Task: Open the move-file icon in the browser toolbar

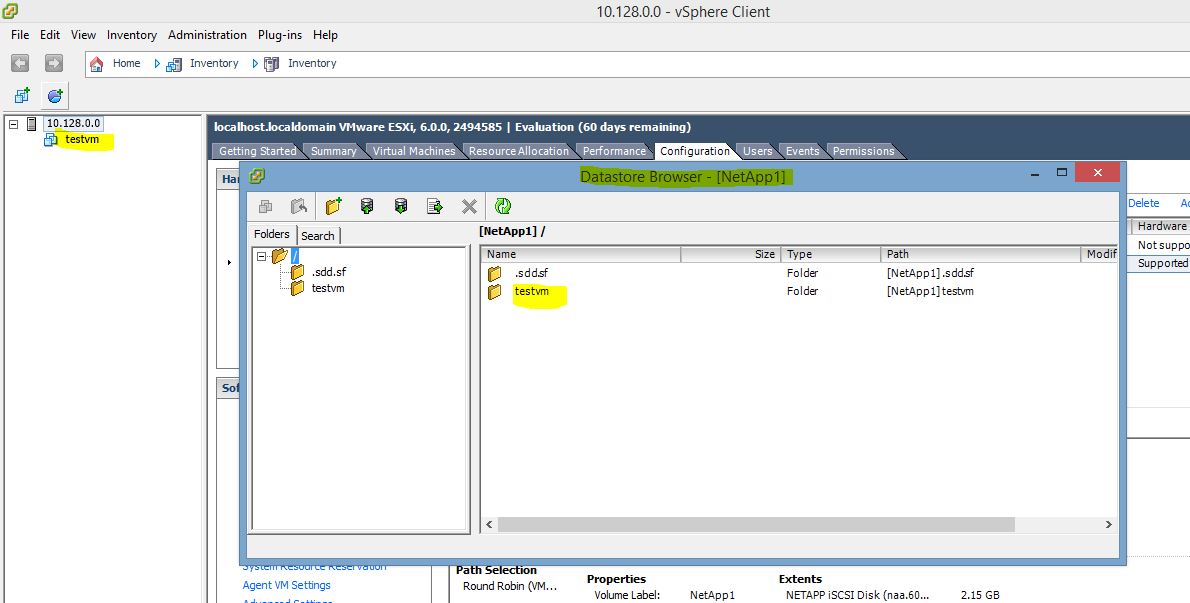Action: point(434,206)
